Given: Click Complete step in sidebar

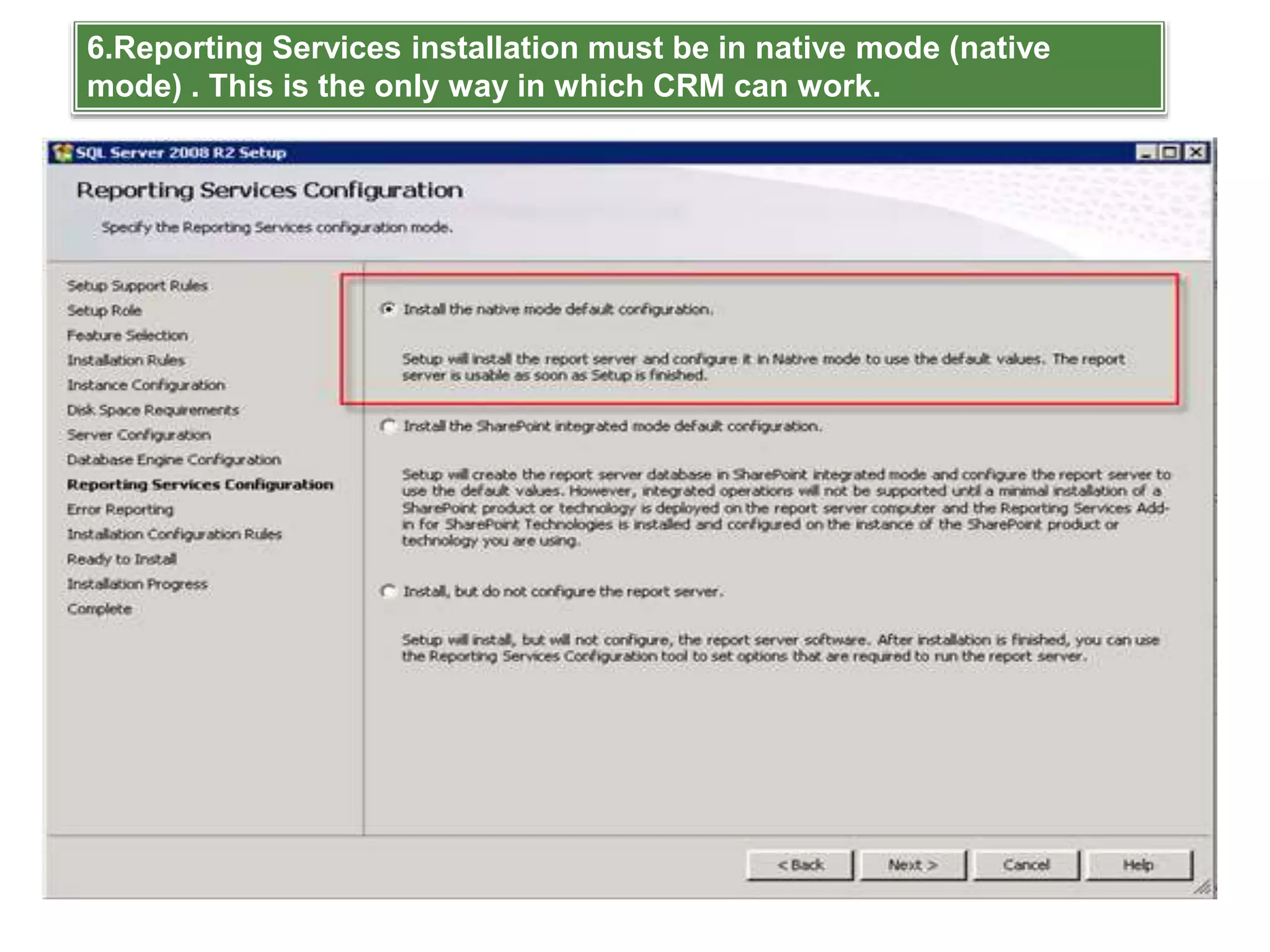Looking at the screenshot, I should (99, 609).
